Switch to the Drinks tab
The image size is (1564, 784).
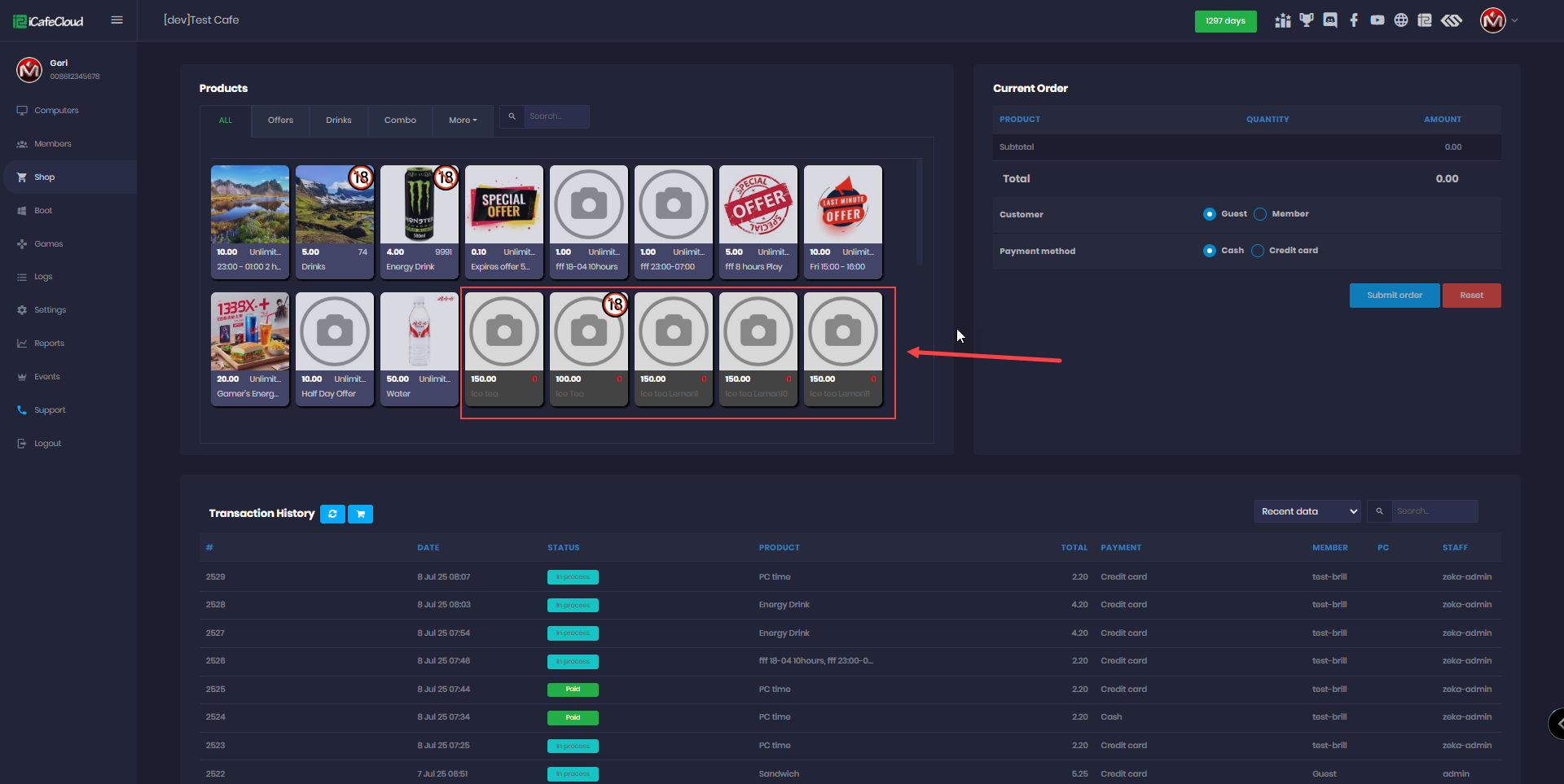click(339, 120)
